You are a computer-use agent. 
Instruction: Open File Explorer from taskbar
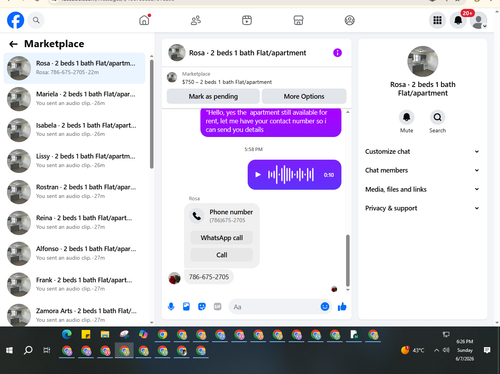click(105, 334)
